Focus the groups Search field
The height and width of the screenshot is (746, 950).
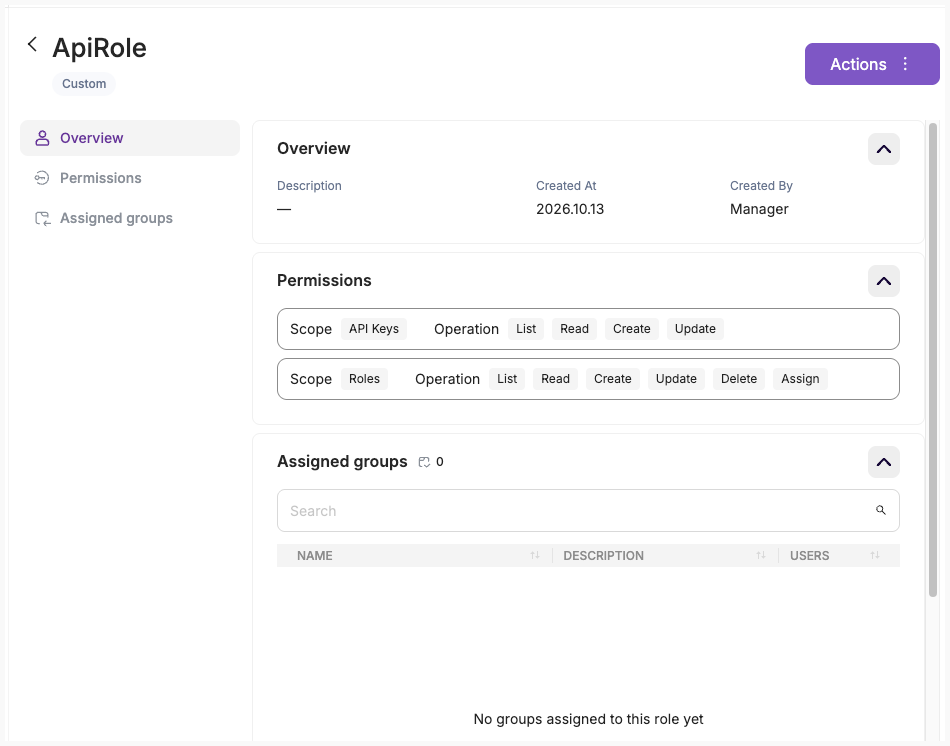pos(588,511)
